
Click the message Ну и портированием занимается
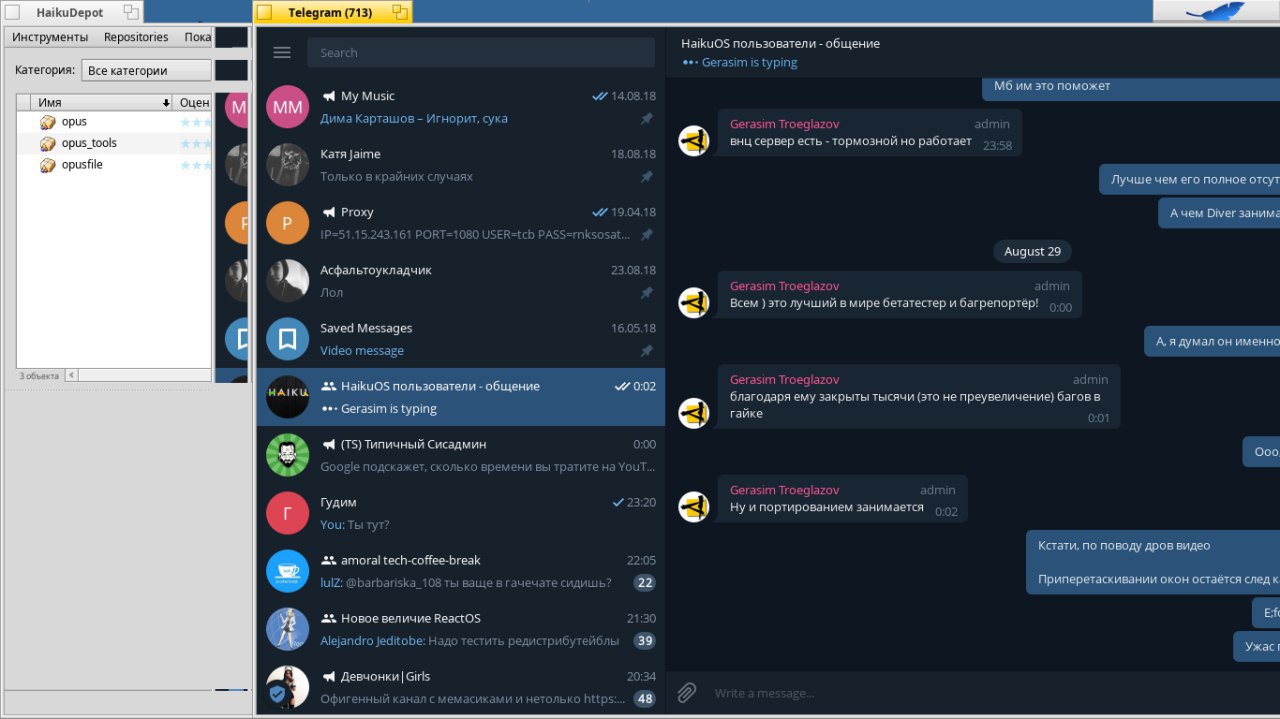coord(826,507)
